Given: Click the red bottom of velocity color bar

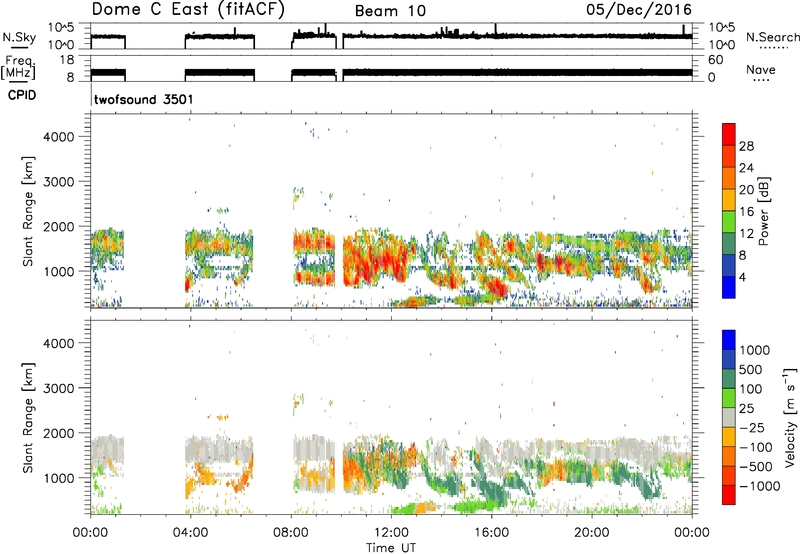Looking at the screenshot, I should [x=729, y=495].
